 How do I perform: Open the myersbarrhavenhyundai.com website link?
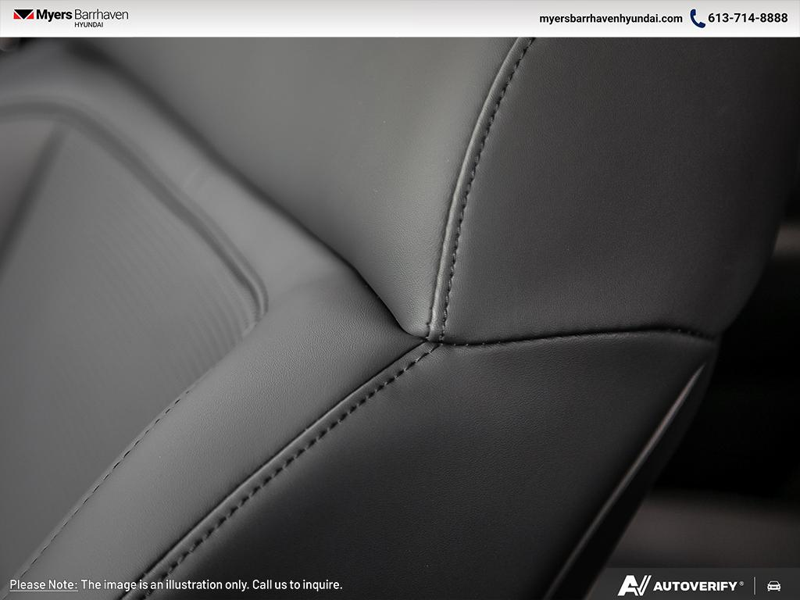coord(611,18)
